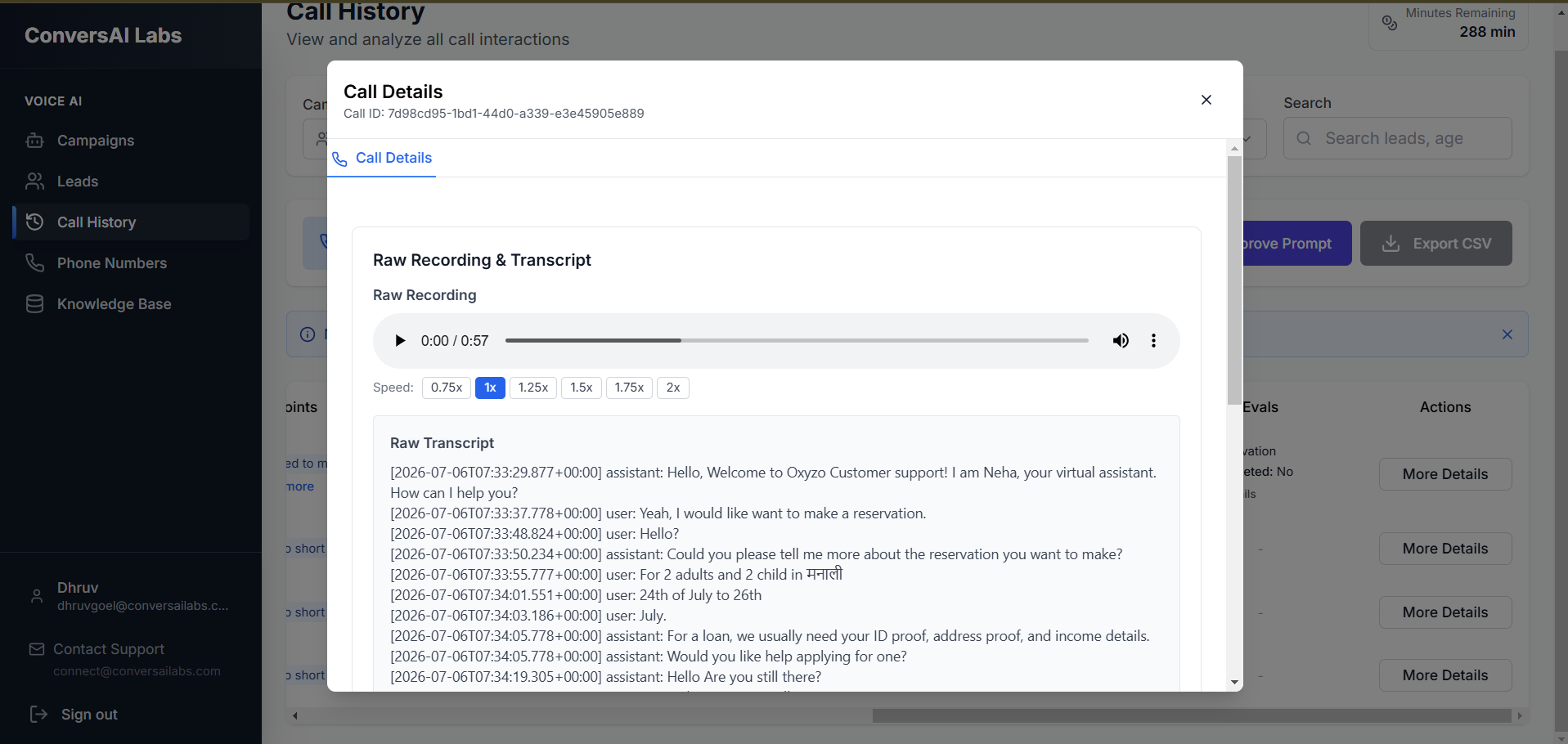Mute the recording via the speaker icon
This screenshot has height=744, width=1568.
click(1121, 341)
